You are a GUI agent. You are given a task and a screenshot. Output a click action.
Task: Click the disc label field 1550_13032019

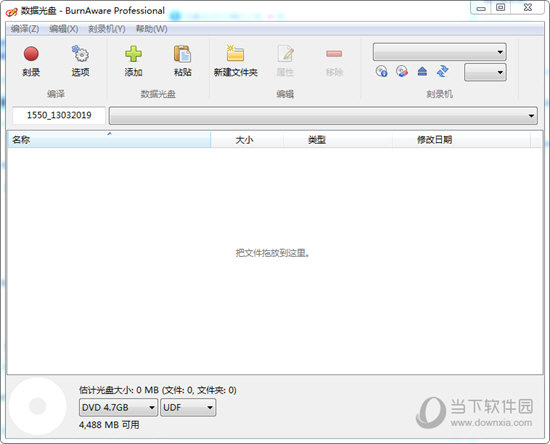(x=59, y=115)
